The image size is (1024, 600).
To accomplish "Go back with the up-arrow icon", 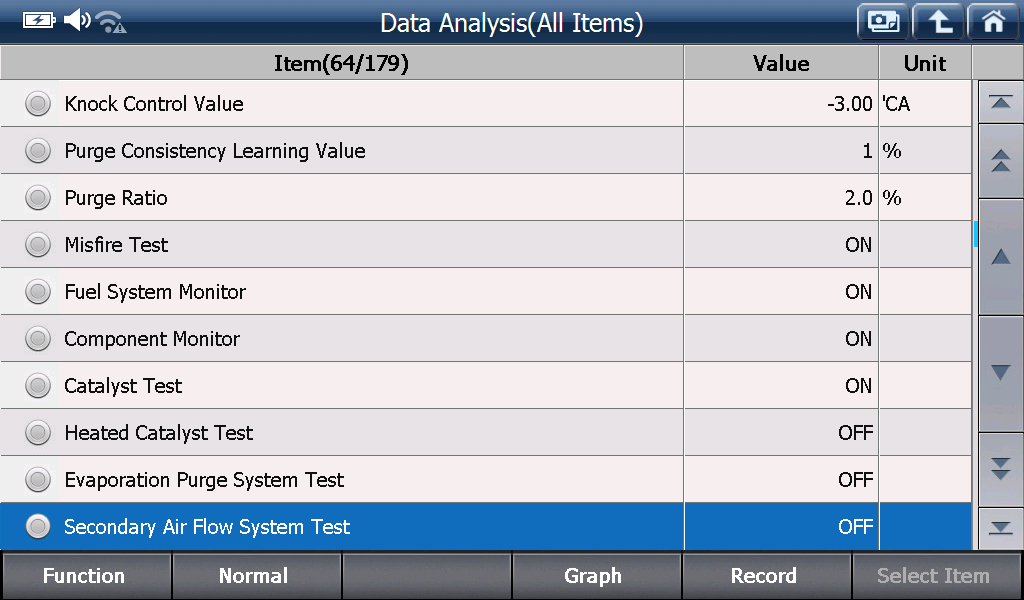I will [938, 22].
